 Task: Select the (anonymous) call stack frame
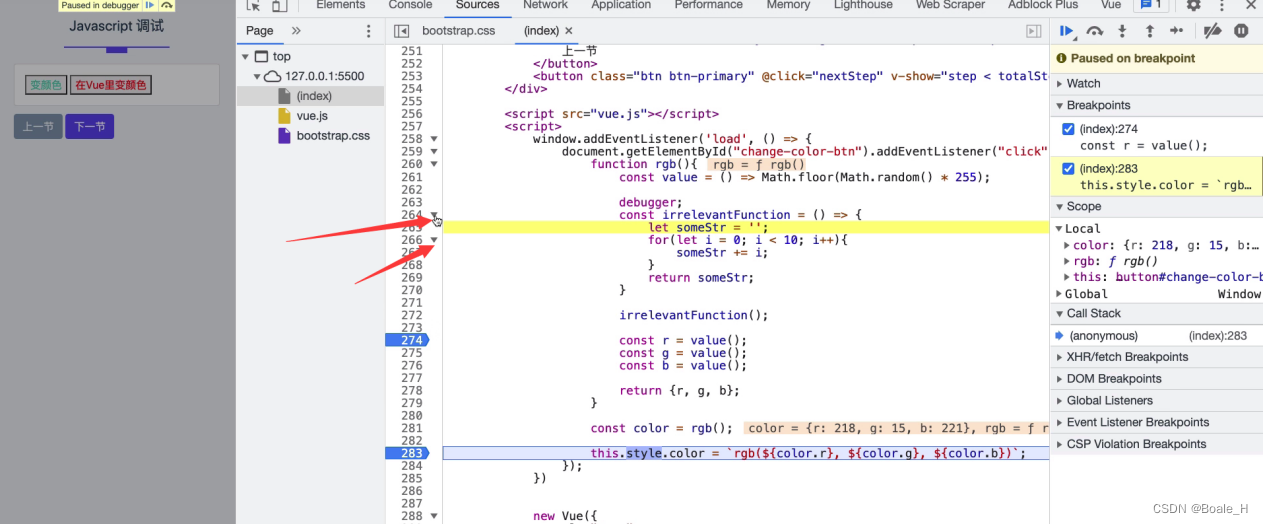click(x=1156, y=336)
